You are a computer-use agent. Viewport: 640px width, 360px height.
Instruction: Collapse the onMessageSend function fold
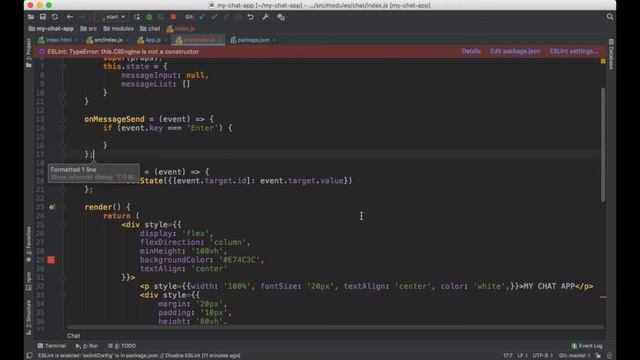[63, 119]
